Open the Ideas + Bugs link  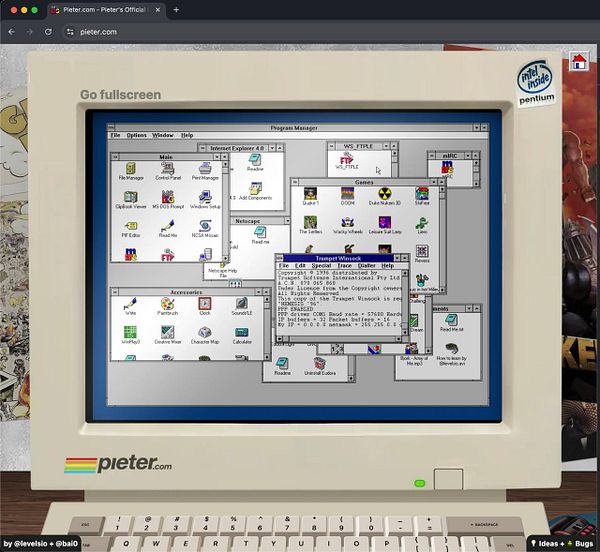(562, 544)
